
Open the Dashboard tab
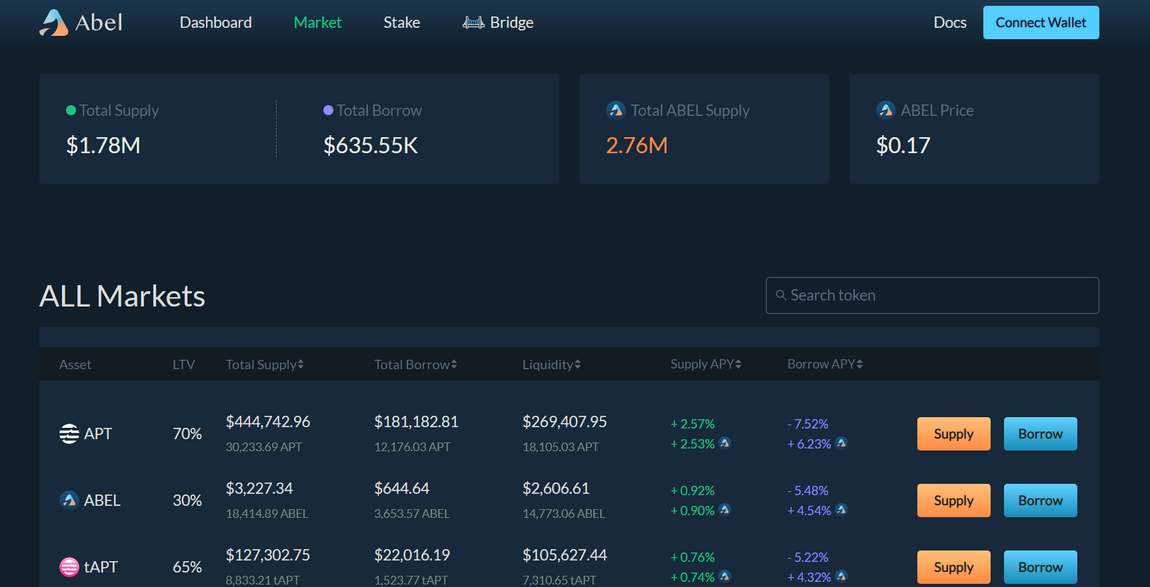(216, 23)
